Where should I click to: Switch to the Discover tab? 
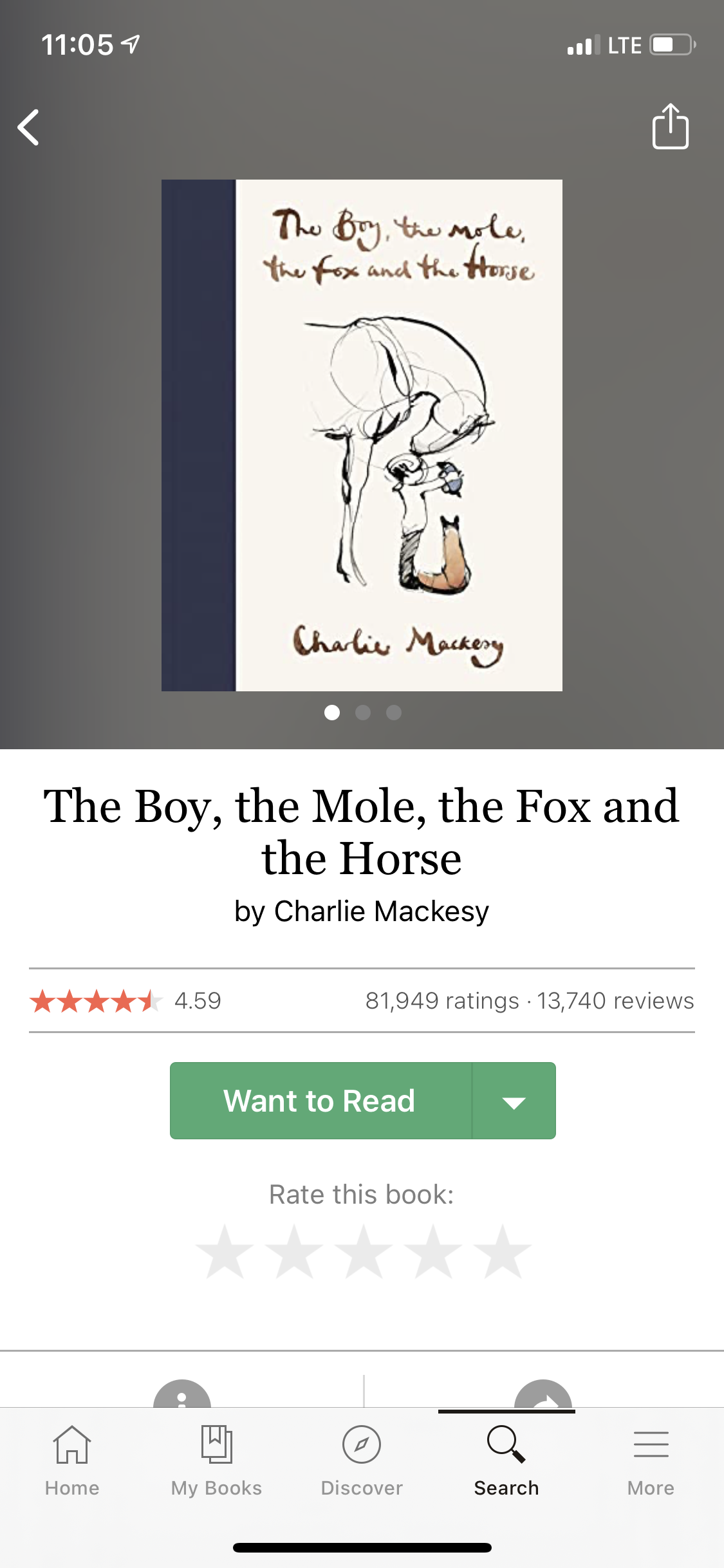coord(362,1461)
